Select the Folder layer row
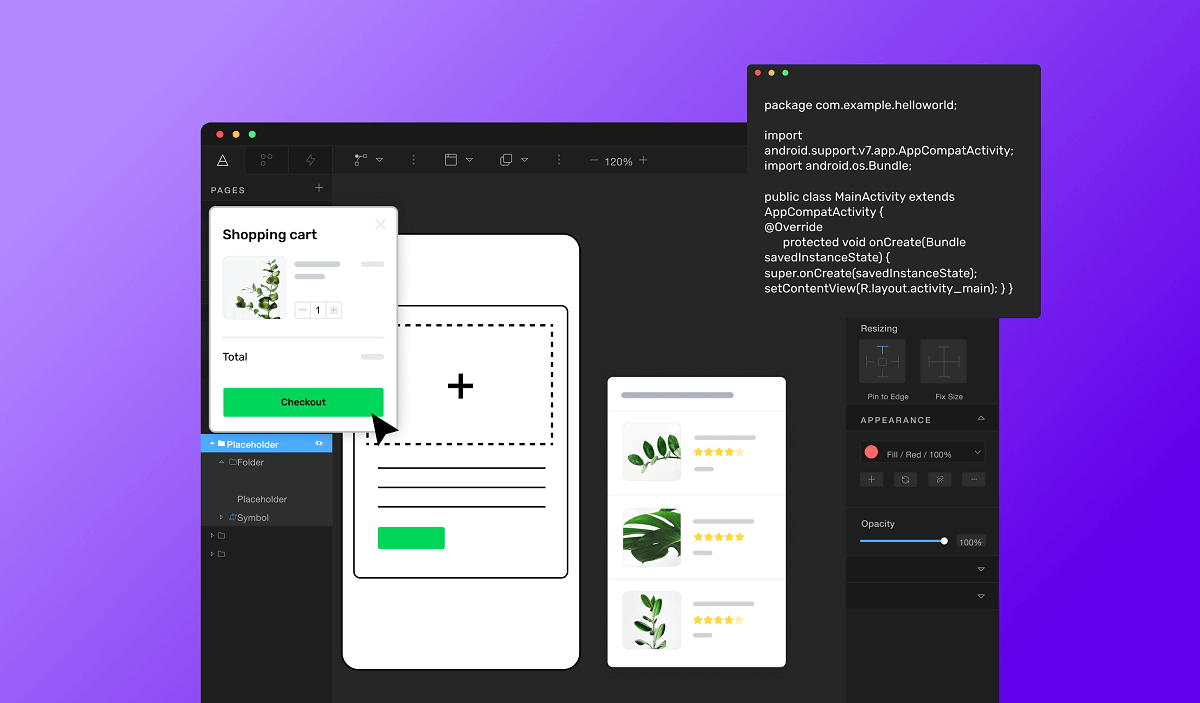Viewport: 1200px width, 703px height. coord(267,462)
